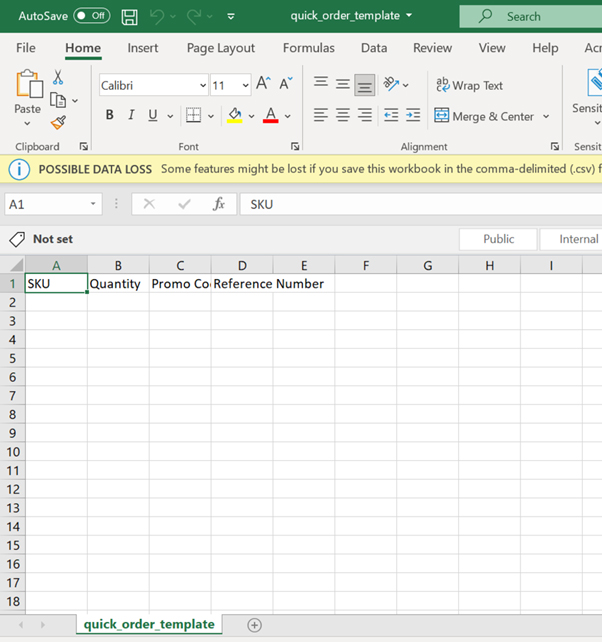Select Align Right
This screenshot has width=602, height=642.
364,115
